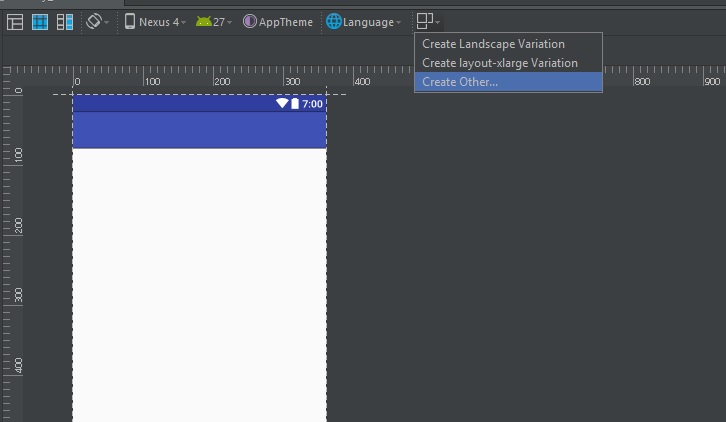726x422 pixels.
Task: Switch to Design view mode icon
Action: tap(16, 22)
